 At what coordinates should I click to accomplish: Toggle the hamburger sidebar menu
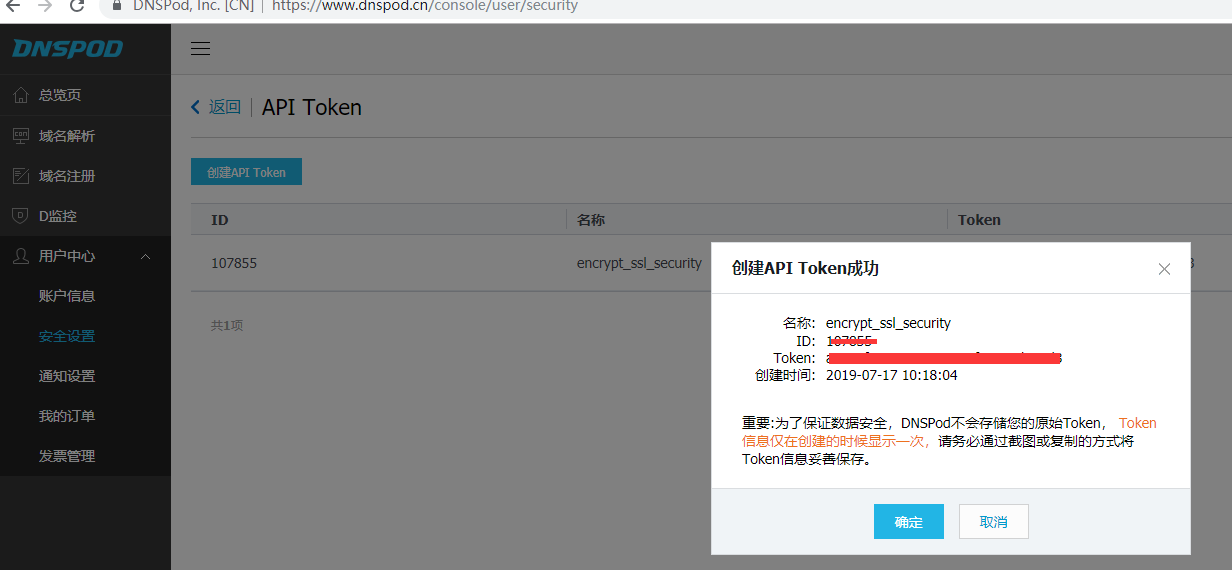(x=200, y=49)
